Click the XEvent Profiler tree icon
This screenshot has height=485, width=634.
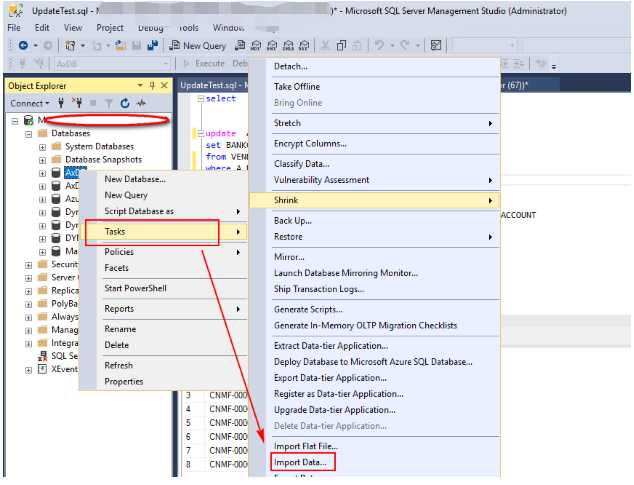point(42,369)
